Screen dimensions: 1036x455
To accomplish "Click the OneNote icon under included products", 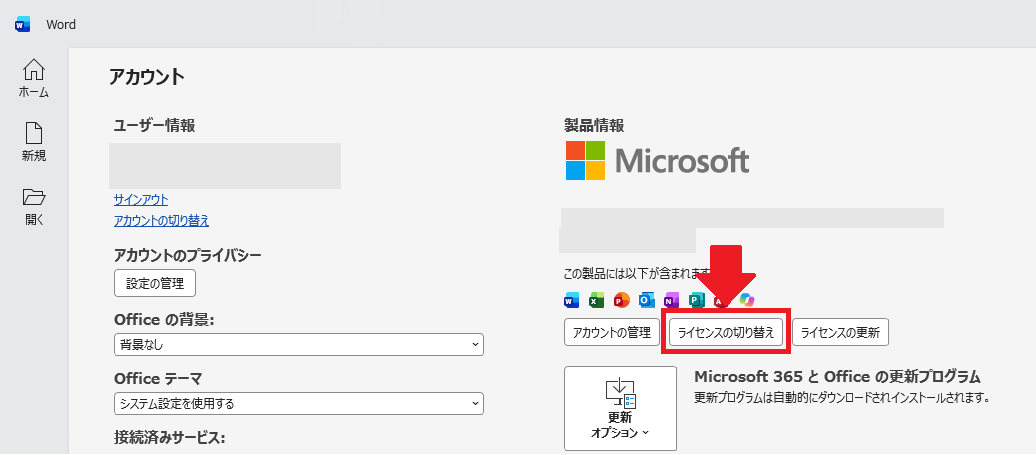I will pyautogui.click(x=672, y=300).
